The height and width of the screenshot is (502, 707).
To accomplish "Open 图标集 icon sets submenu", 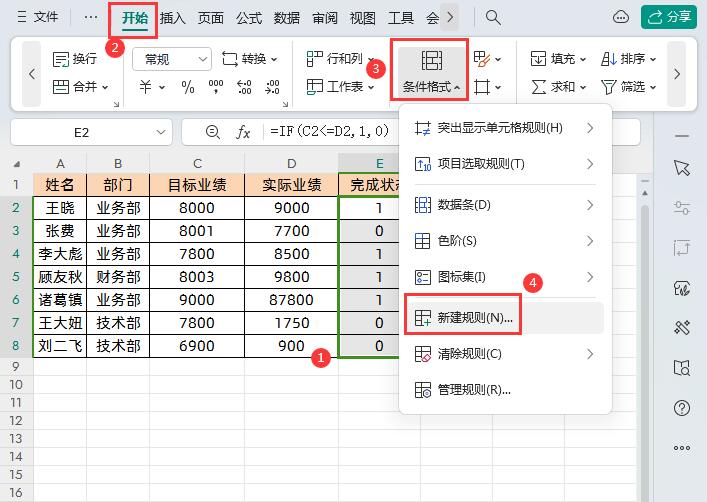I will [505, 277].
